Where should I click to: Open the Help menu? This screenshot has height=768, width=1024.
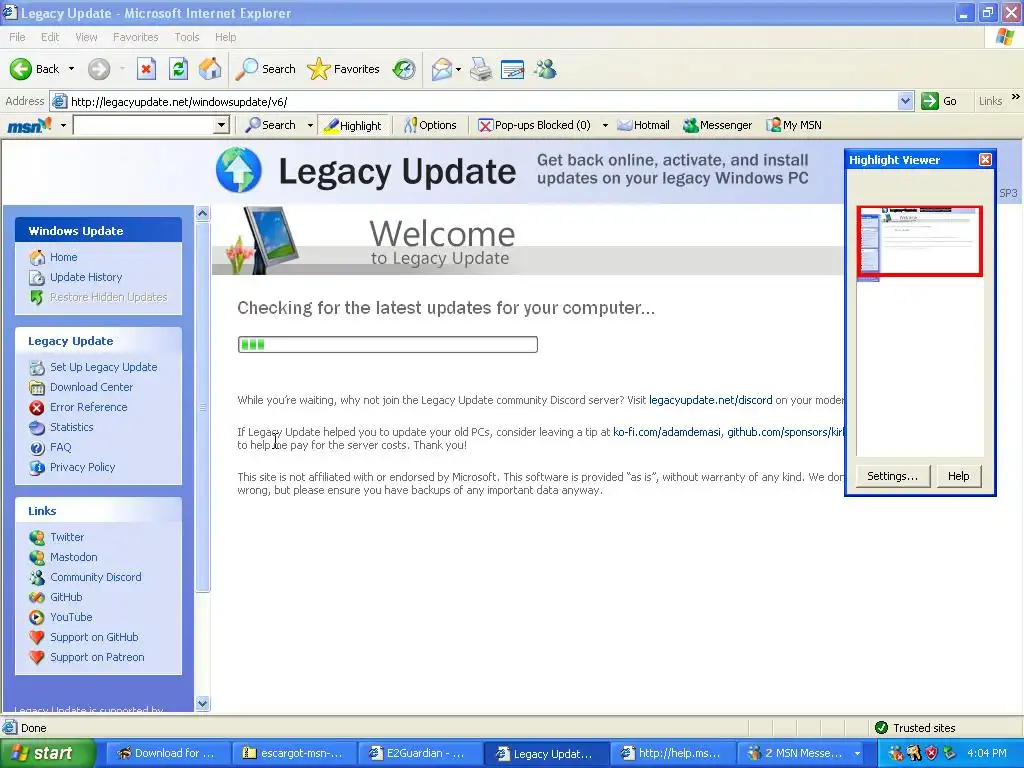click(x=225, y=37)
